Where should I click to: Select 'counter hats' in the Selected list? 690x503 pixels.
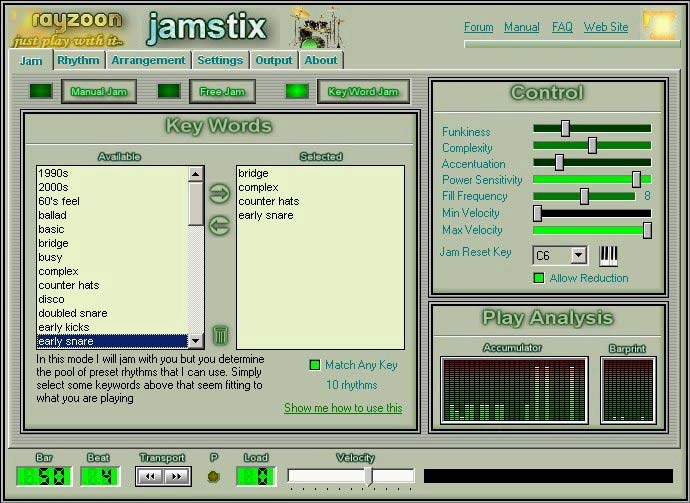coord(320,201)
